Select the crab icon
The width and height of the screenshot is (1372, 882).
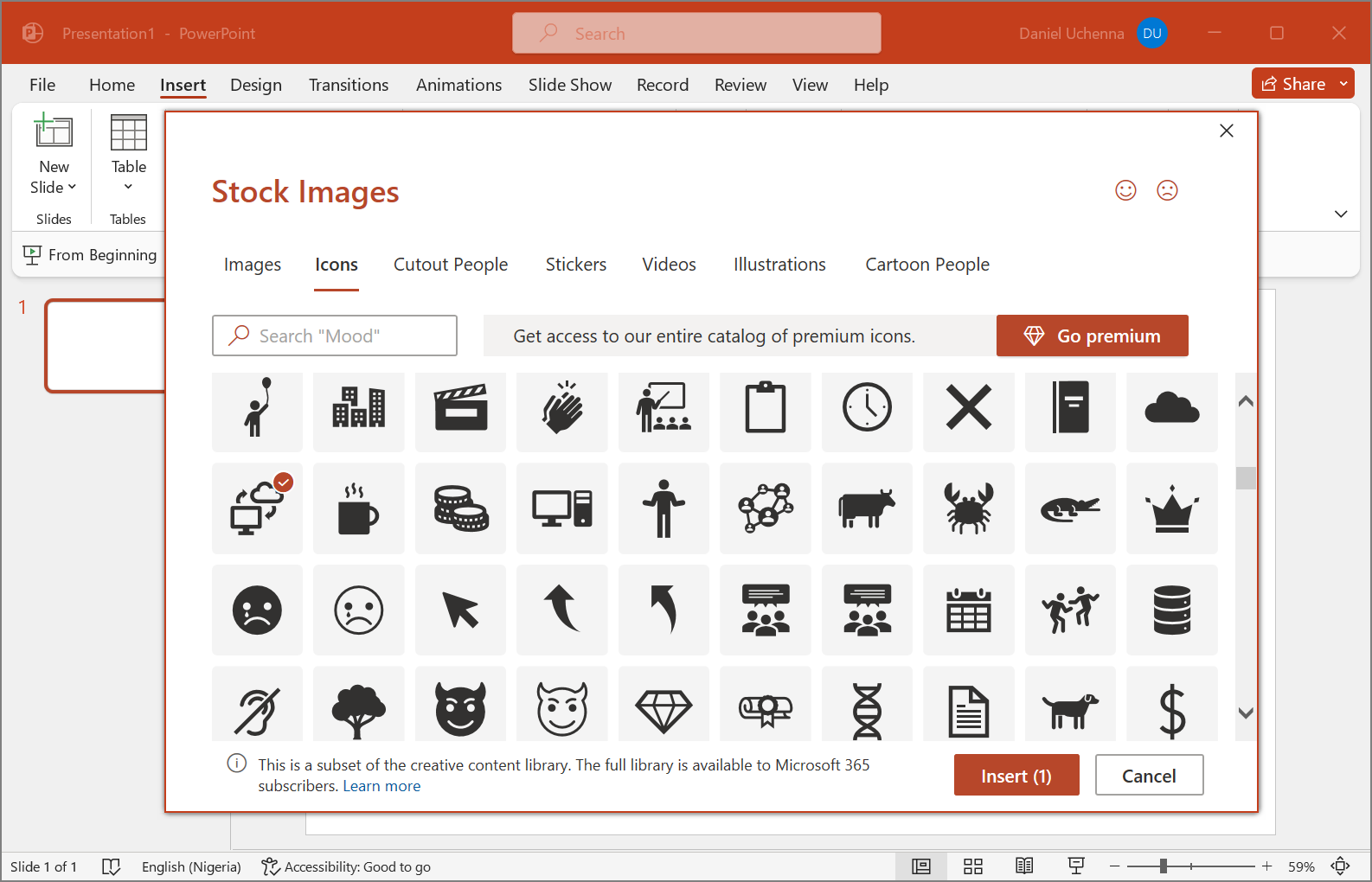[x=969, y=508]
